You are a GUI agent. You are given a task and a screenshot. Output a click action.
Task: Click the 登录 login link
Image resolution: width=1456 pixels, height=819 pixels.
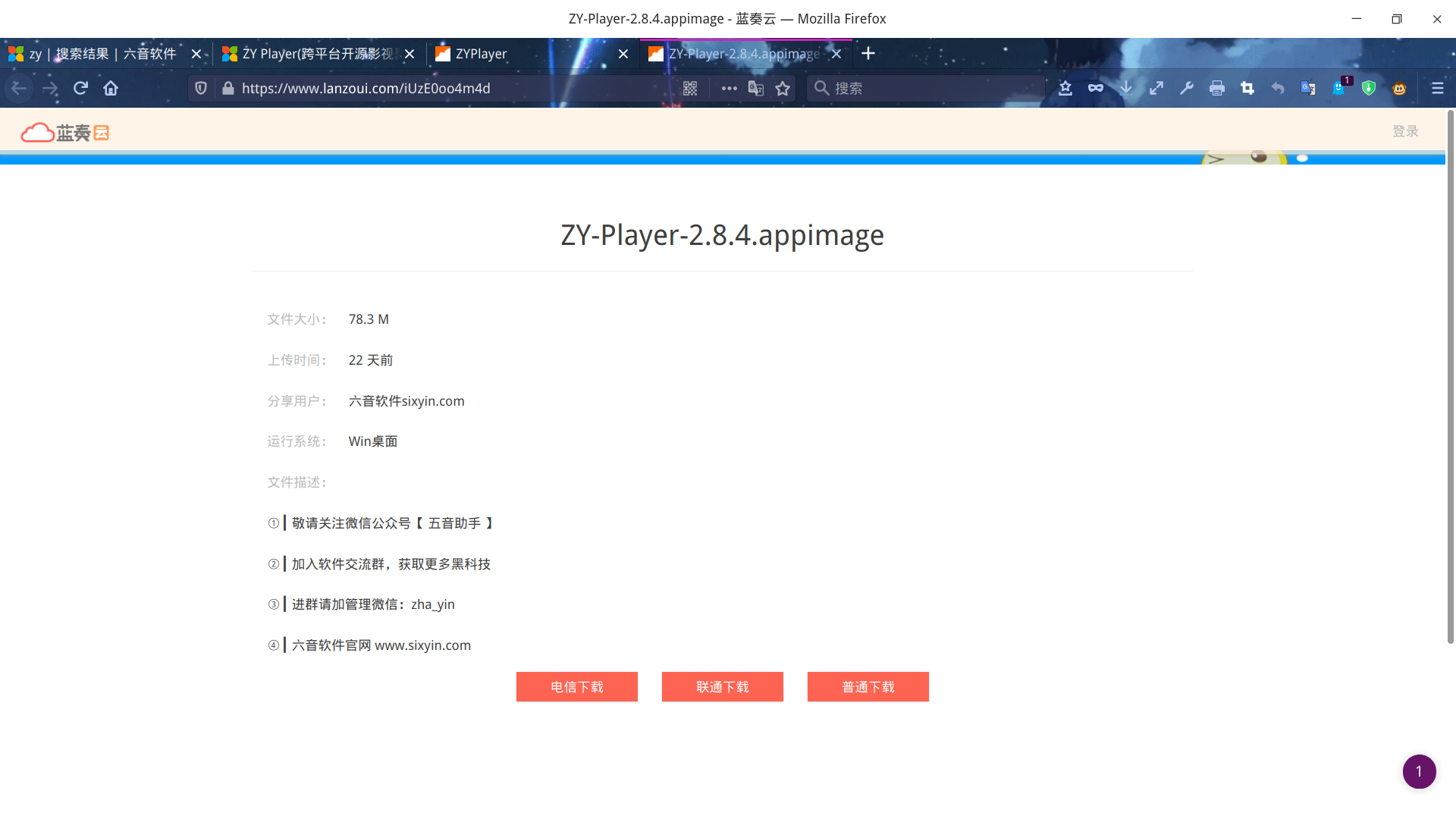pos(1404,131)
